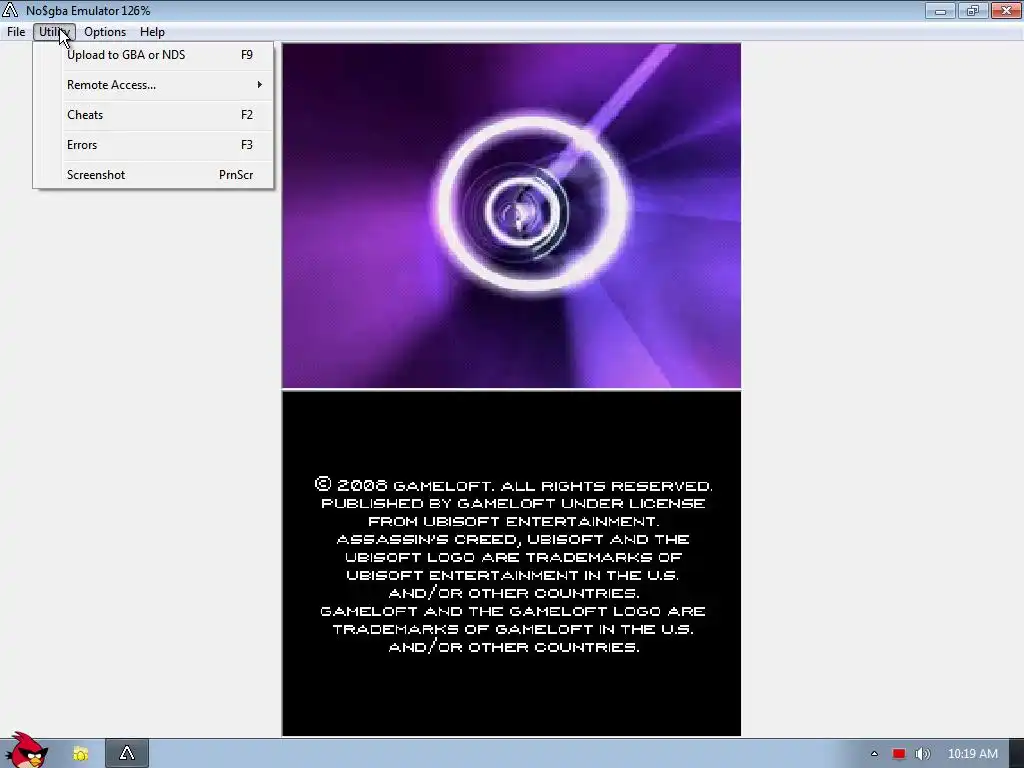Image resolution: width=1024 pixels, height=768 pixels.
Task: Click the Angry Birds start button
Action: 25,751
